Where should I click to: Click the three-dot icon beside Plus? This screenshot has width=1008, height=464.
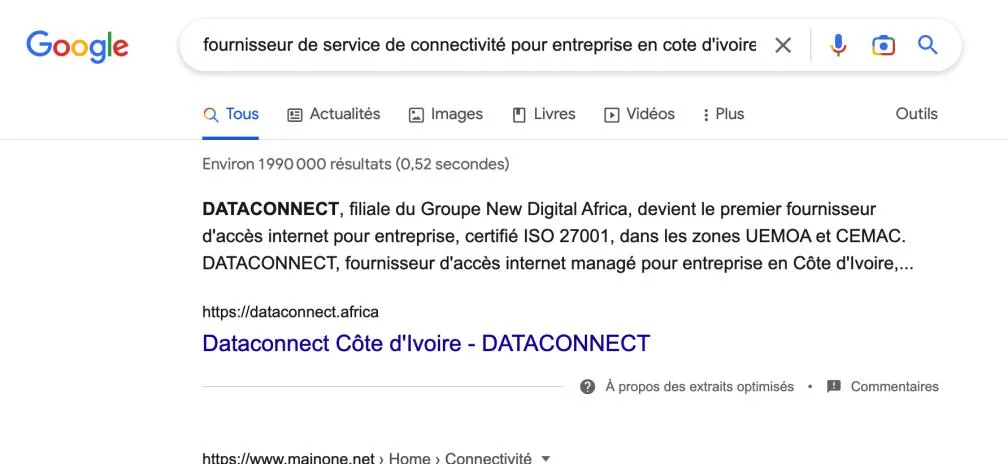point(706,115)
